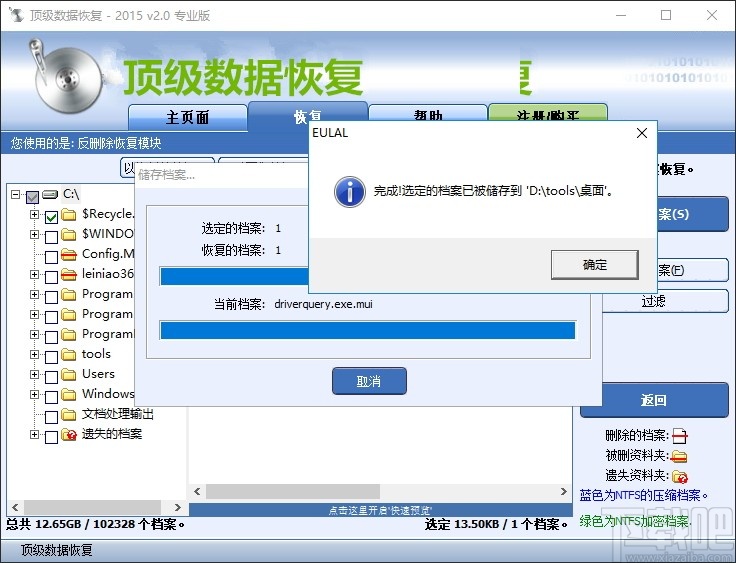Click the 总共 12.65GB status text
This screenshot has height=563, width=736.
tap(95, 524)
